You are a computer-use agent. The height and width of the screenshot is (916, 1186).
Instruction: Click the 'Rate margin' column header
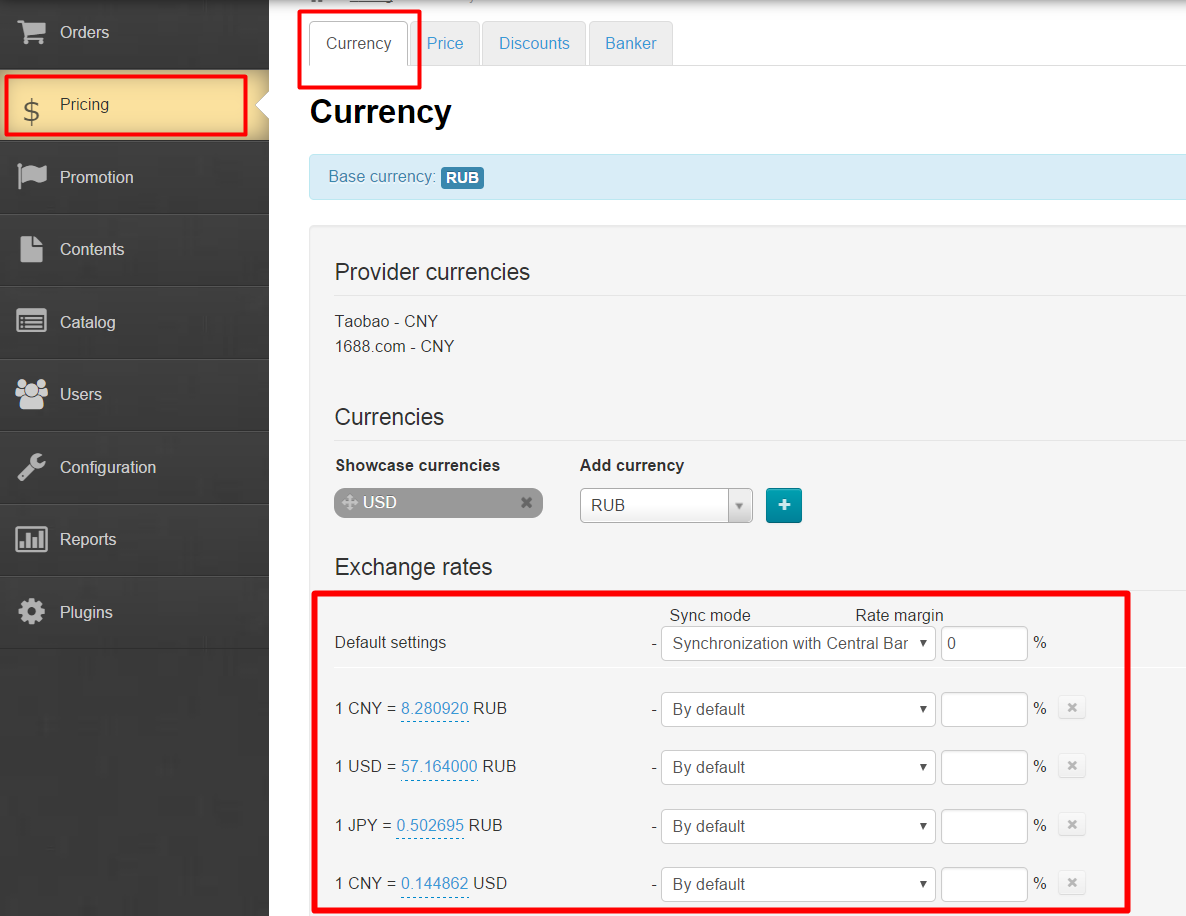pyautogui.click(x=899, y=615)
